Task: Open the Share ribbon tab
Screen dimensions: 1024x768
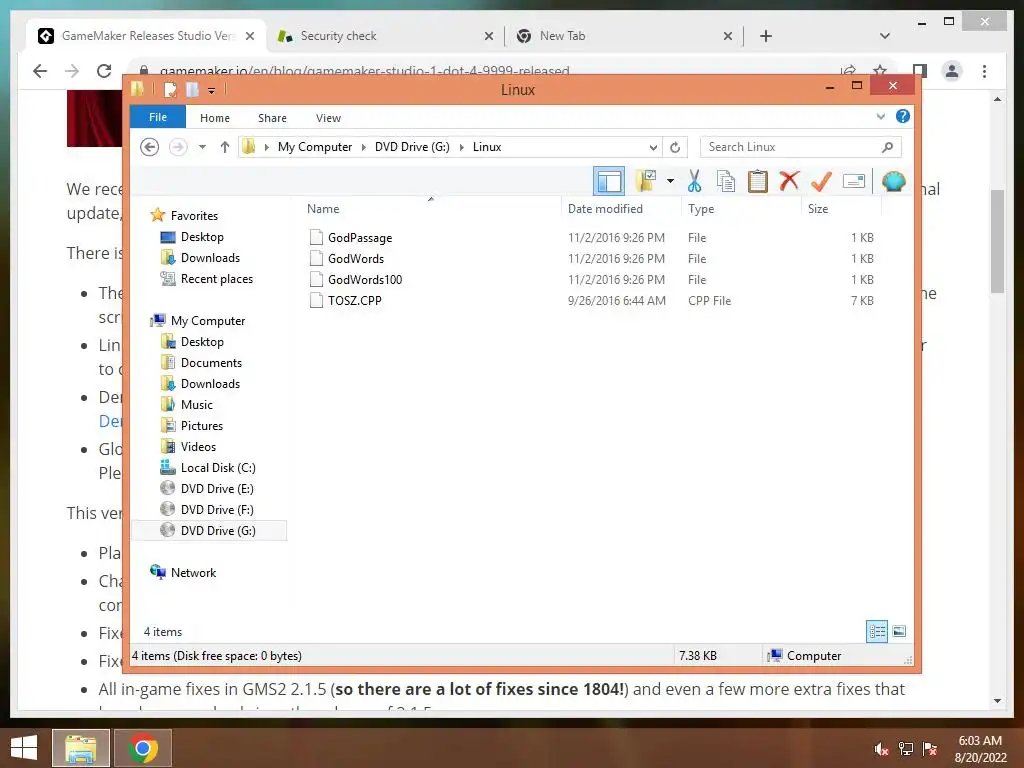Action: [272, 118]
